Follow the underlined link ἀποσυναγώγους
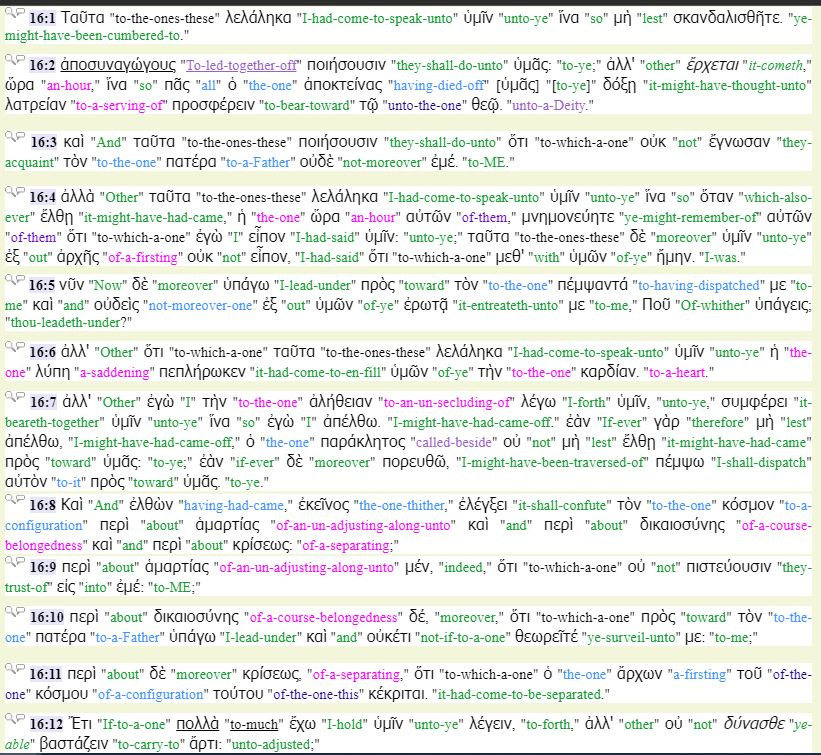This screenshot has width=821, height=755. (118, 65)
